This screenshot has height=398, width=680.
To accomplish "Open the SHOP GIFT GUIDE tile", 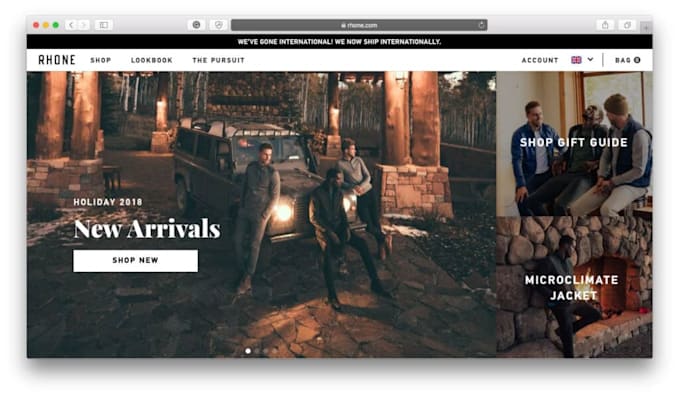I will pos(574,143).
